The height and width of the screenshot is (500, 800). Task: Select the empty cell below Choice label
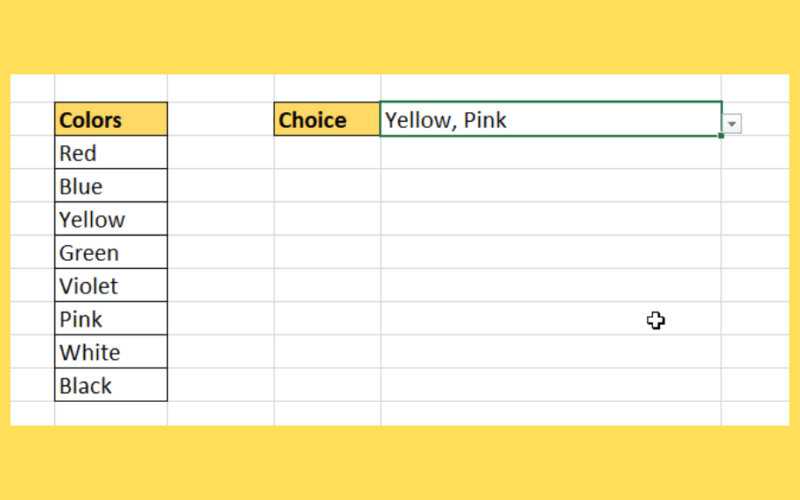[327, 152]
